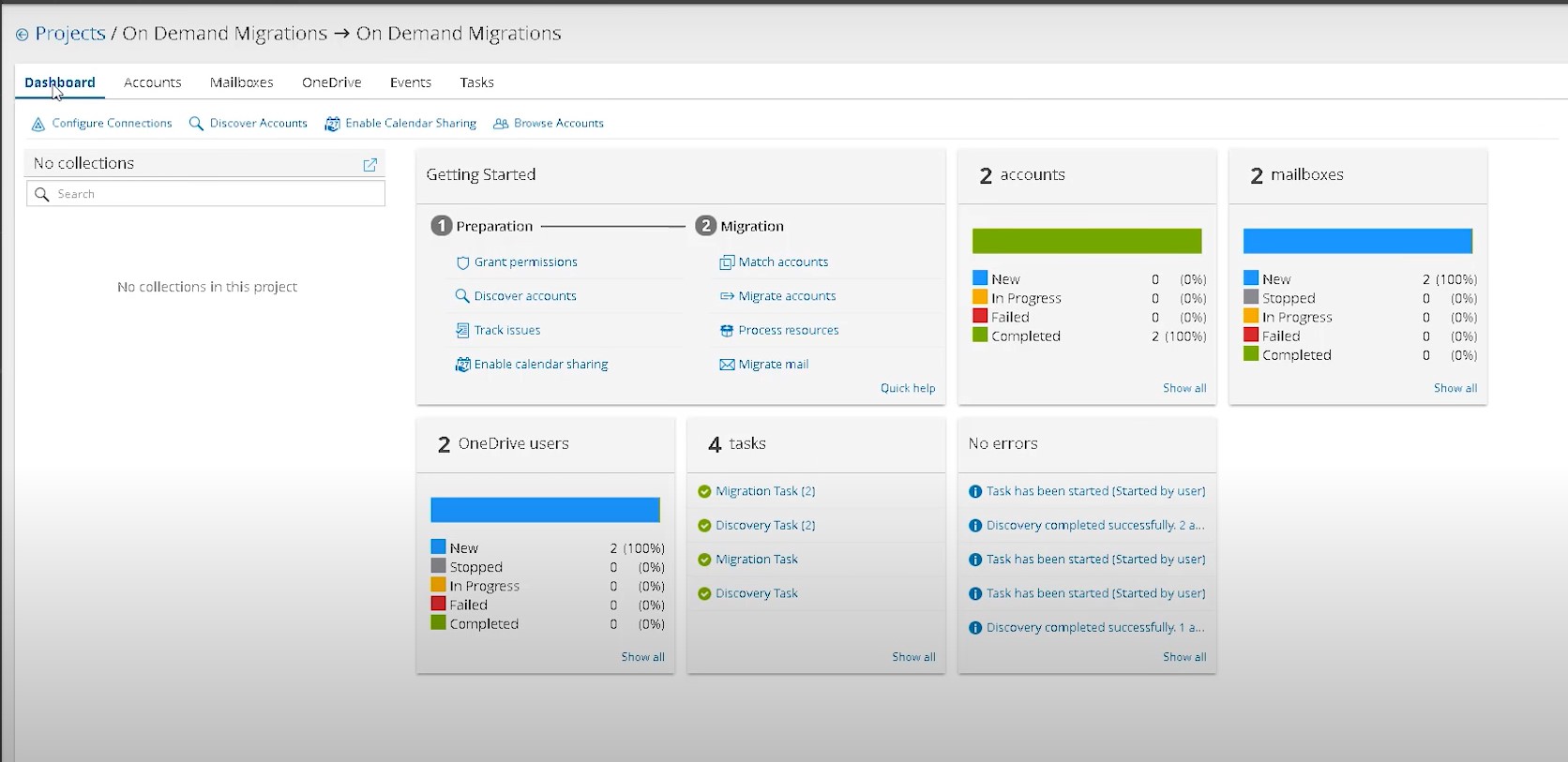Click the Migrate mail envelope icon
The image size is (1568, 762).
pyautogui.click(x=727, y=365)
